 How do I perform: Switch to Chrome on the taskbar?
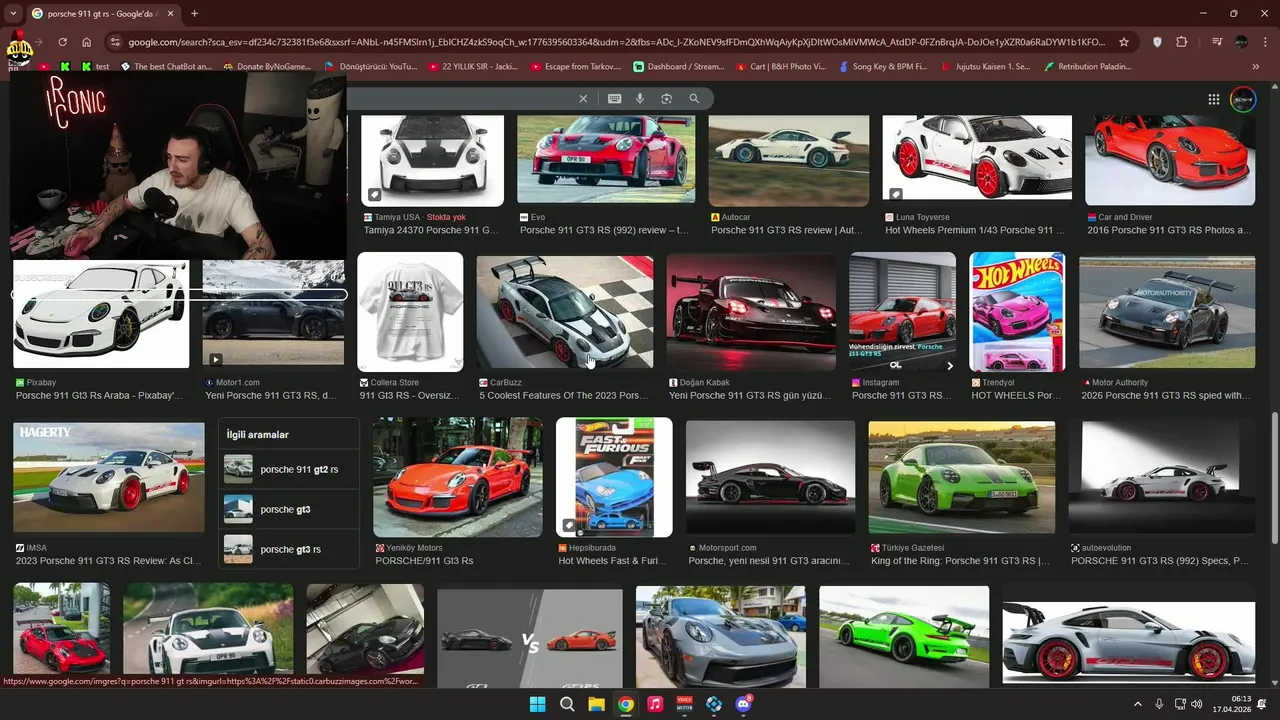[x=625, y=704]
